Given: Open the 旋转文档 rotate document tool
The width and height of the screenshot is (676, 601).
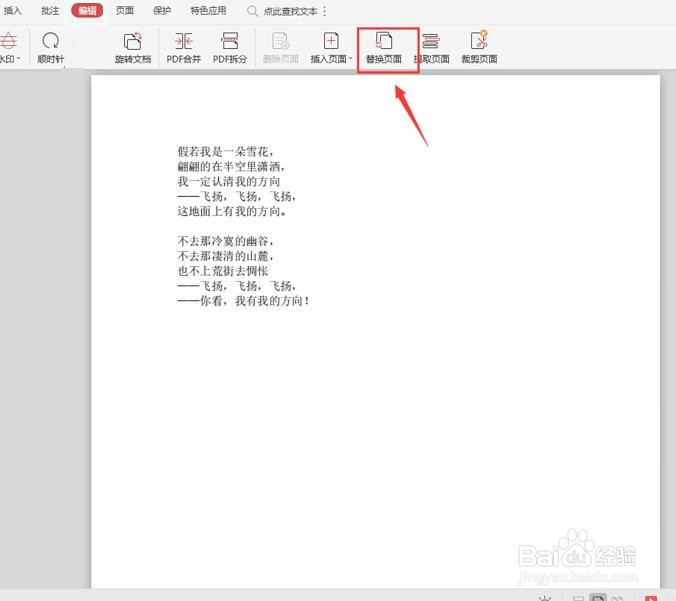Looking at the screenshot, I should (x=133, y=48).
